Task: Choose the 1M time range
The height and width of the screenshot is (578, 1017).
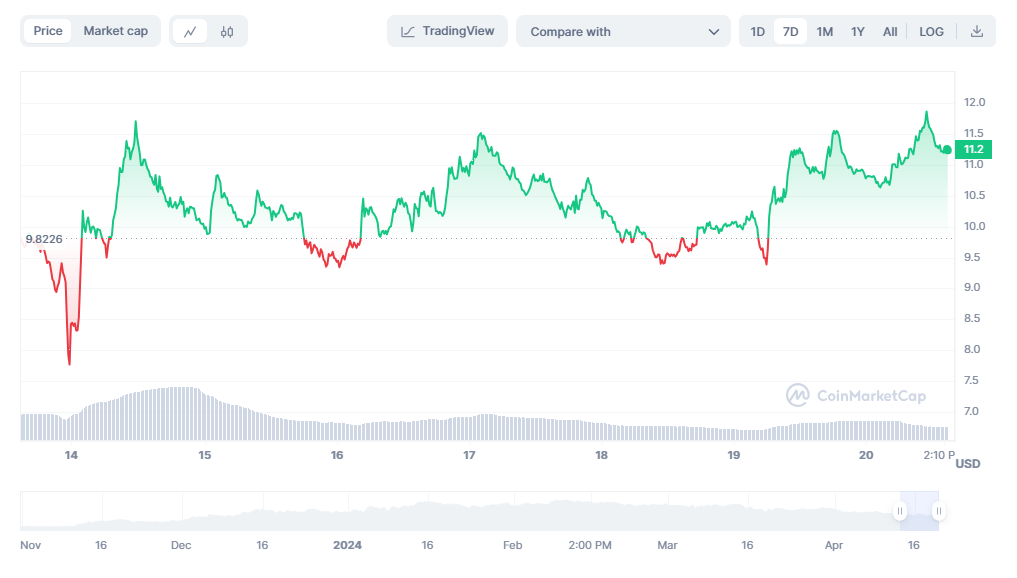Action: (824, 31)
